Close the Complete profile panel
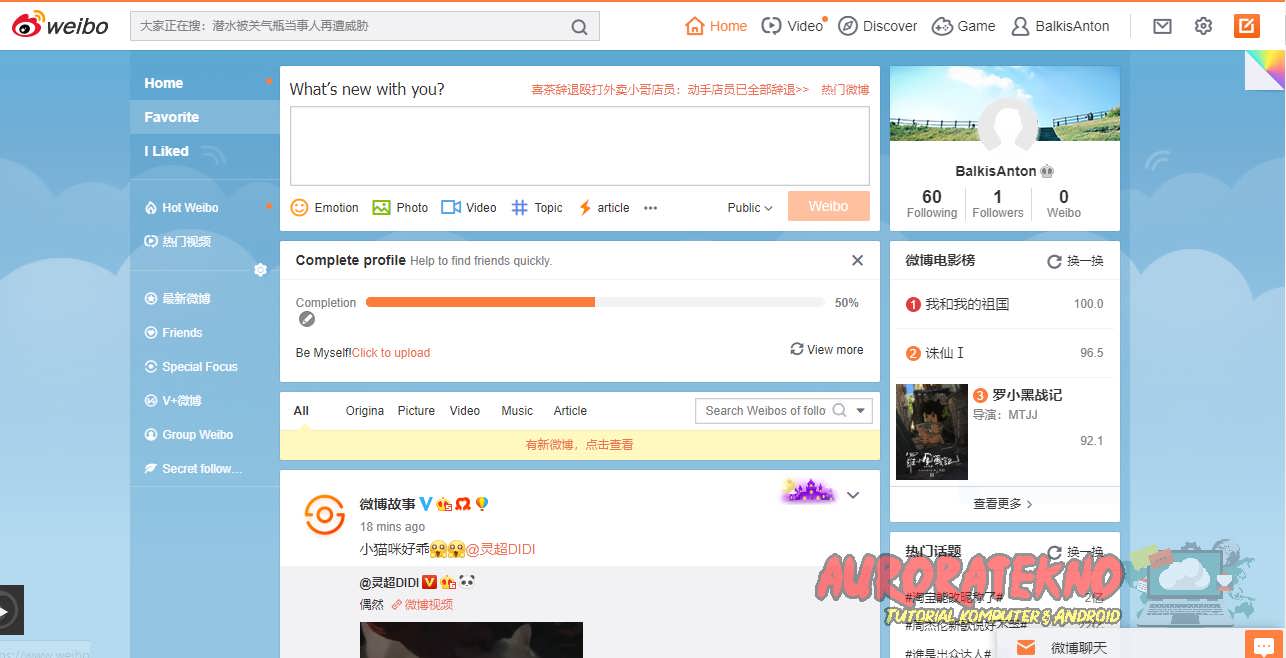 857,260
